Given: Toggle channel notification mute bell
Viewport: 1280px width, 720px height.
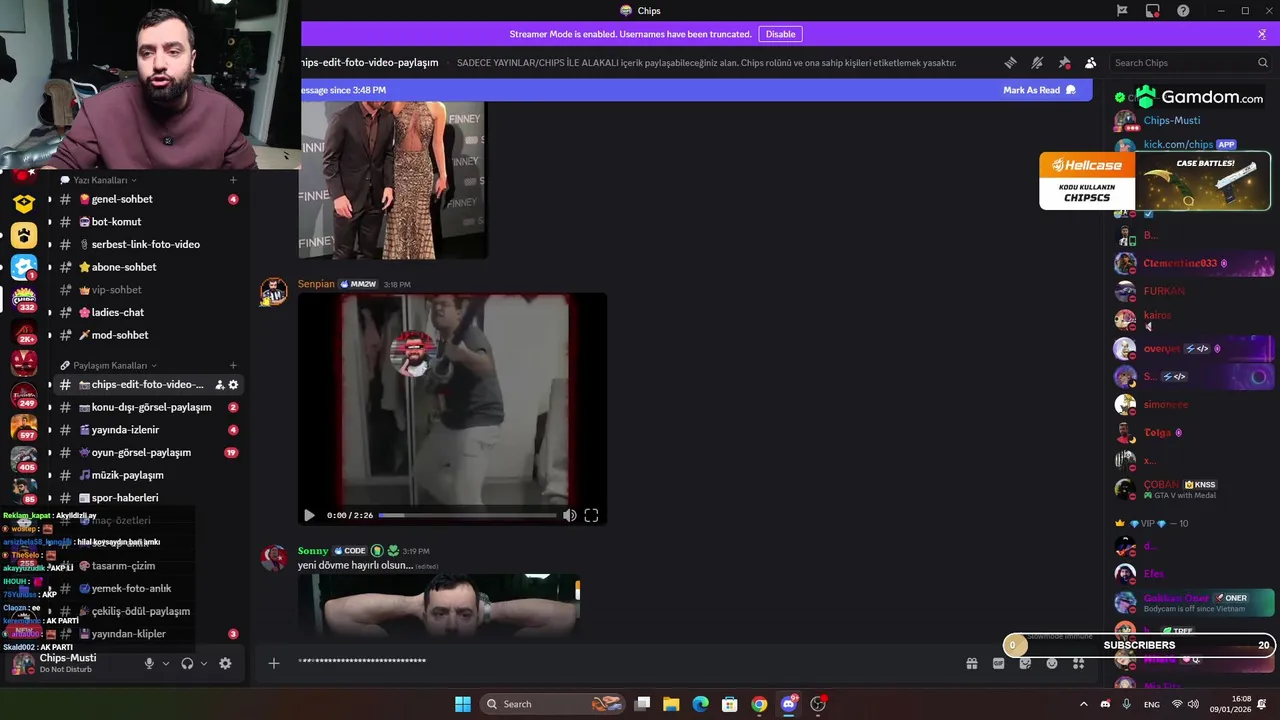Looking at the screenshot, I should tap(1038, 62).
